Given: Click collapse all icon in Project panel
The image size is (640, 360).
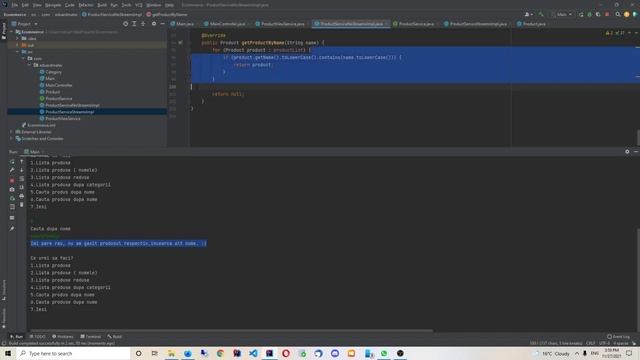Looking at the screenshot, I should click(143, 24).
